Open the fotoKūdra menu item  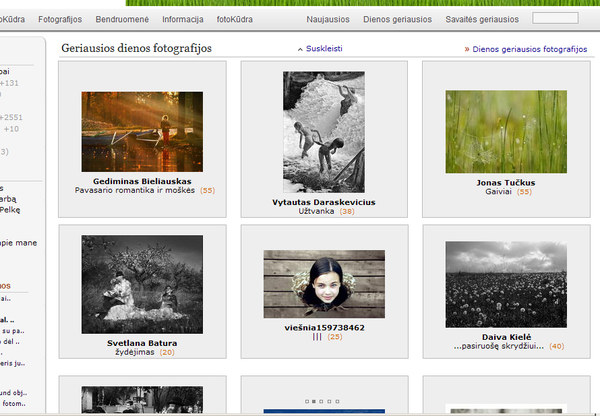coord(237,19)
